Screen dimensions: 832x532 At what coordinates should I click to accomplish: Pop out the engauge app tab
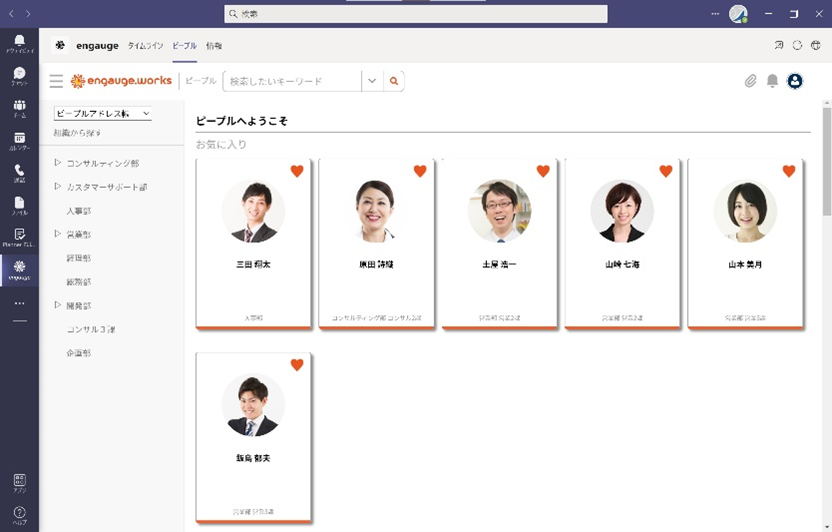(778, 45)
